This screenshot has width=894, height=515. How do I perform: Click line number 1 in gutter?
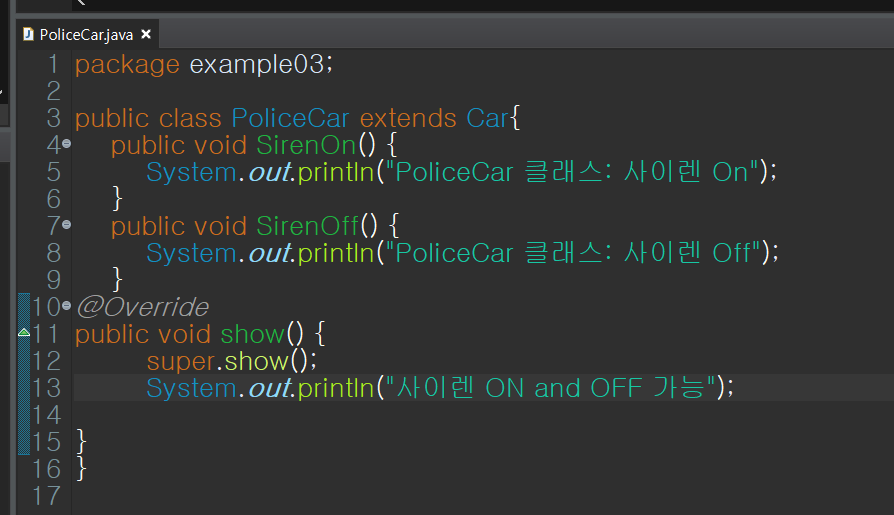click(x=54, y=64)
